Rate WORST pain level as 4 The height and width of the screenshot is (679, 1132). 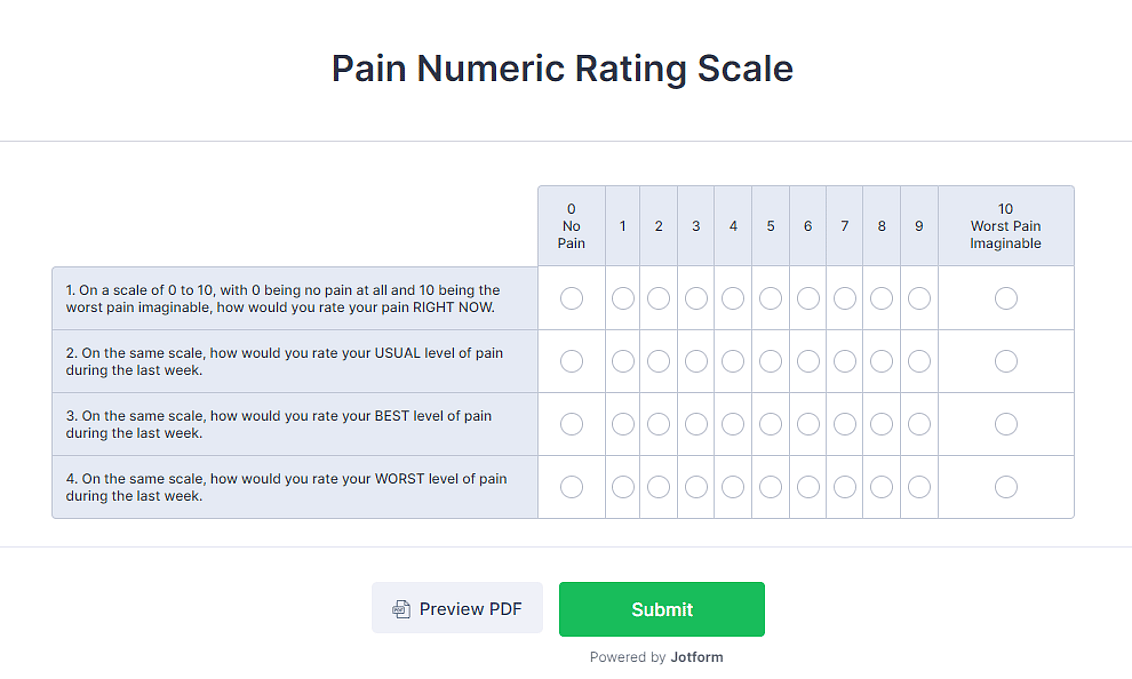click(x=733, y=487)
